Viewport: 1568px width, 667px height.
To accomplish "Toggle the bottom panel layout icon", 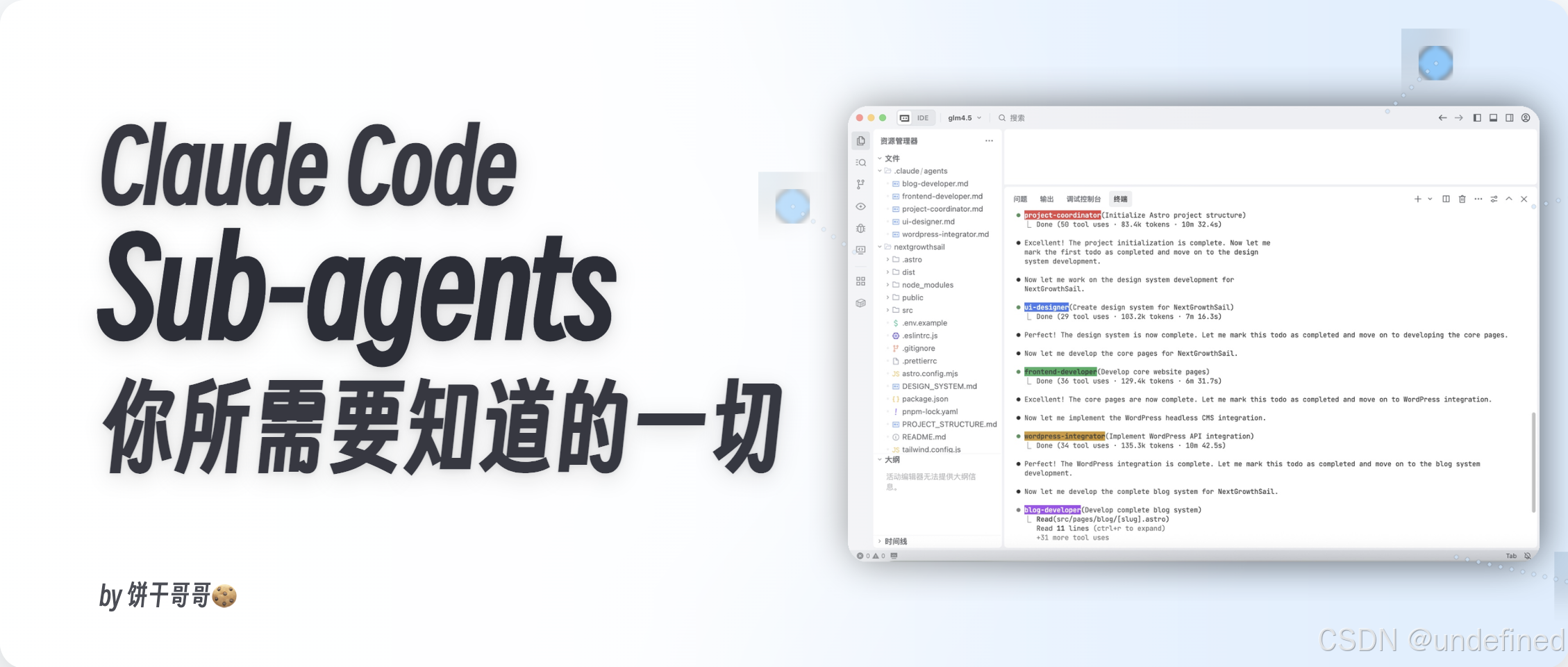I will tap(1493, 118).
